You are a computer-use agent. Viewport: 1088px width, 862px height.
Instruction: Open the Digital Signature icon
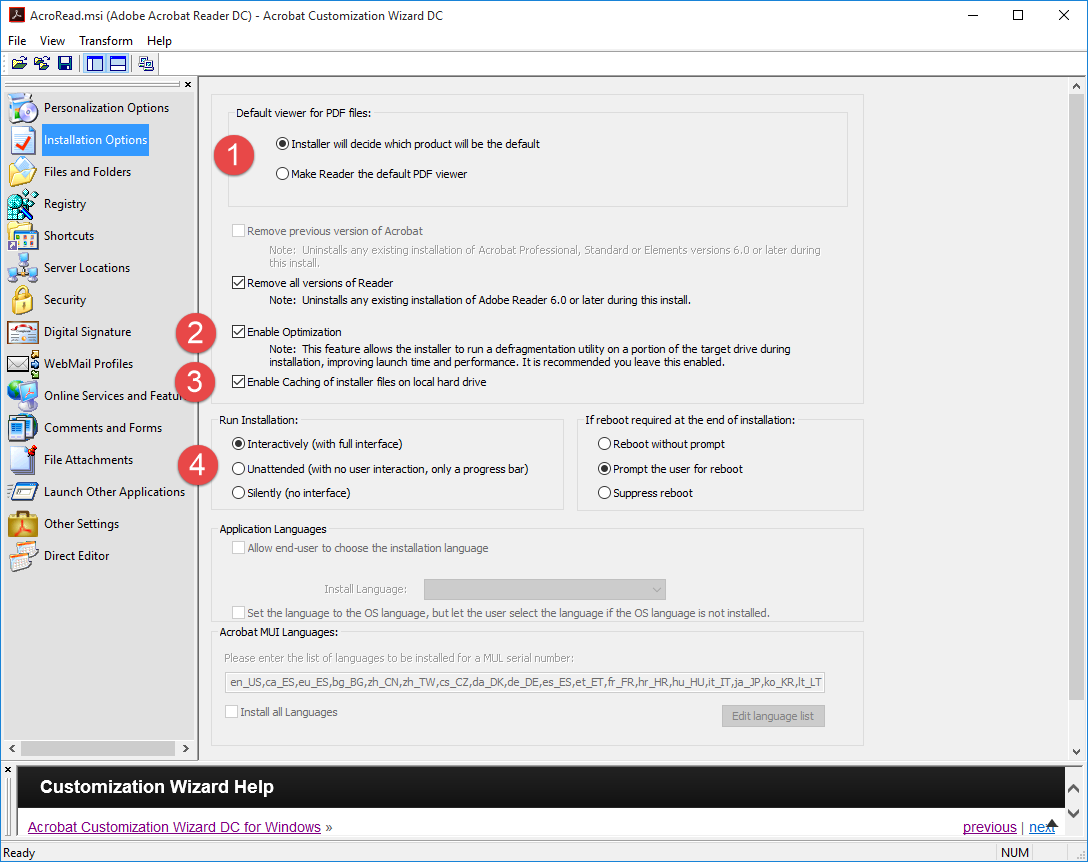[23, 332]
